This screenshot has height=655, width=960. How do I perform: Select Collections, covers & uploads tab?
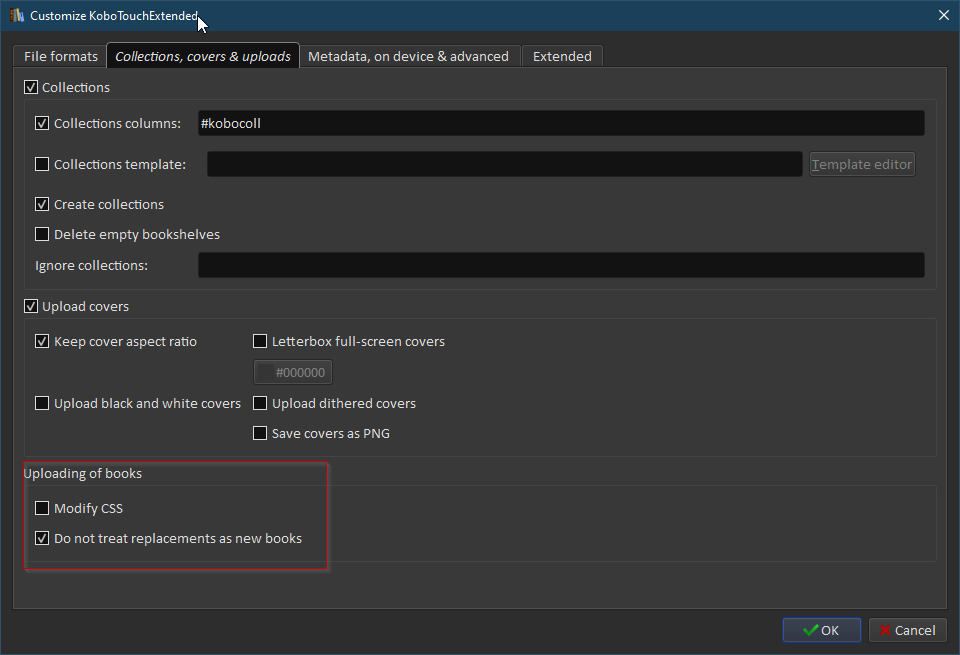pyautogui.click(x=203, y=56)
